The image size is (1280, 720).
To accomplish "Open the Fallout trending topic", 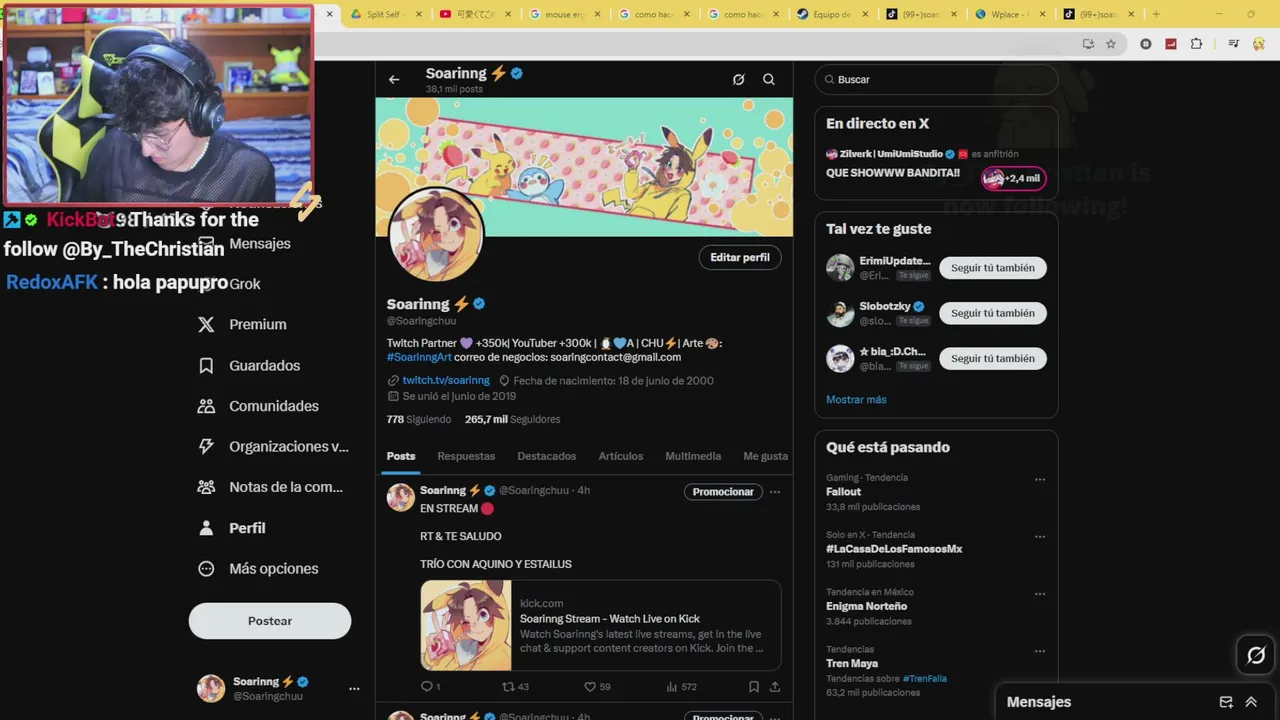I will (x=843, y=492).
